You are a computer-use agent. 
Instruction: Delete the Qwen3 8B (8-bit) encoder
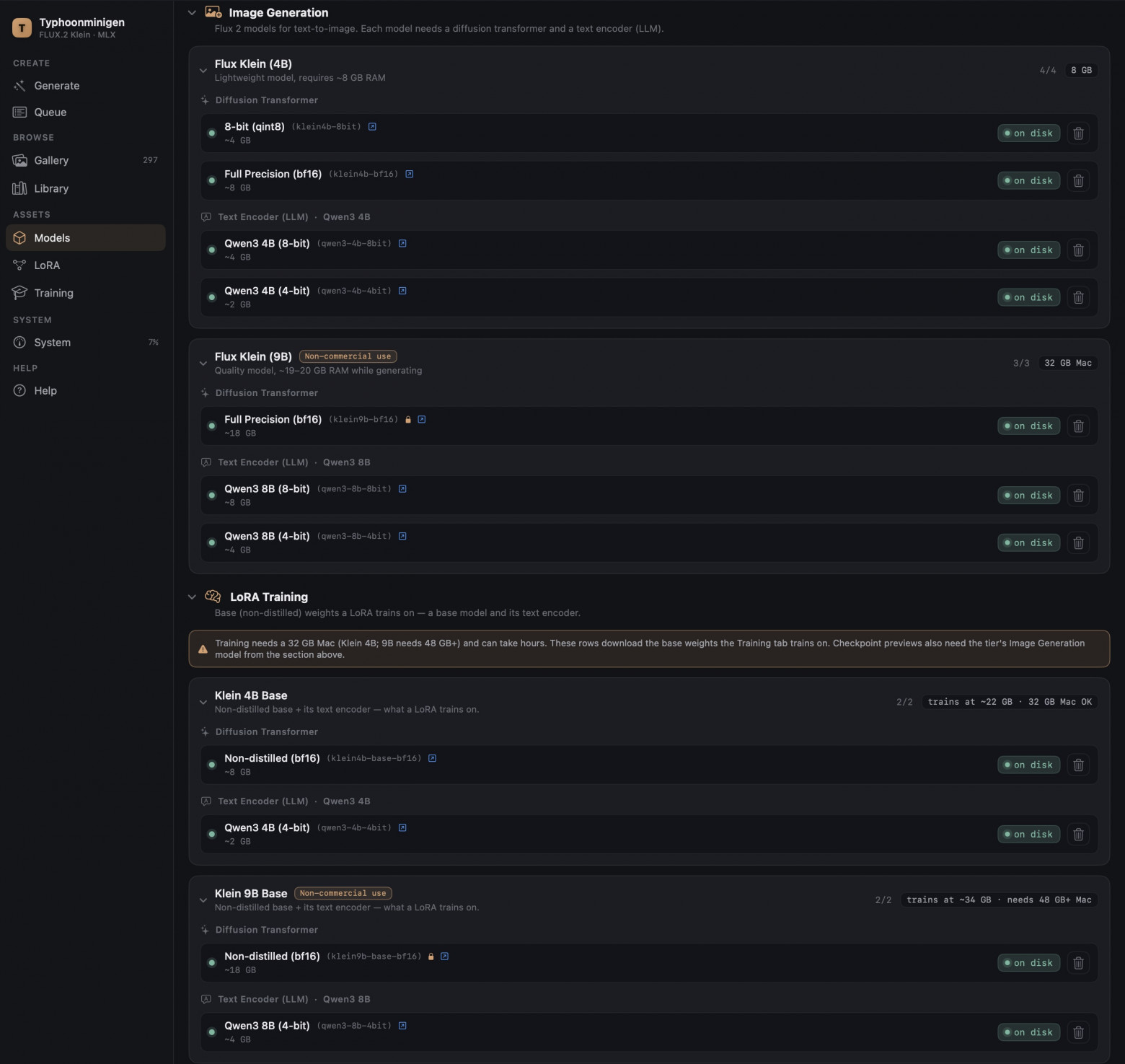(1078, 496)
